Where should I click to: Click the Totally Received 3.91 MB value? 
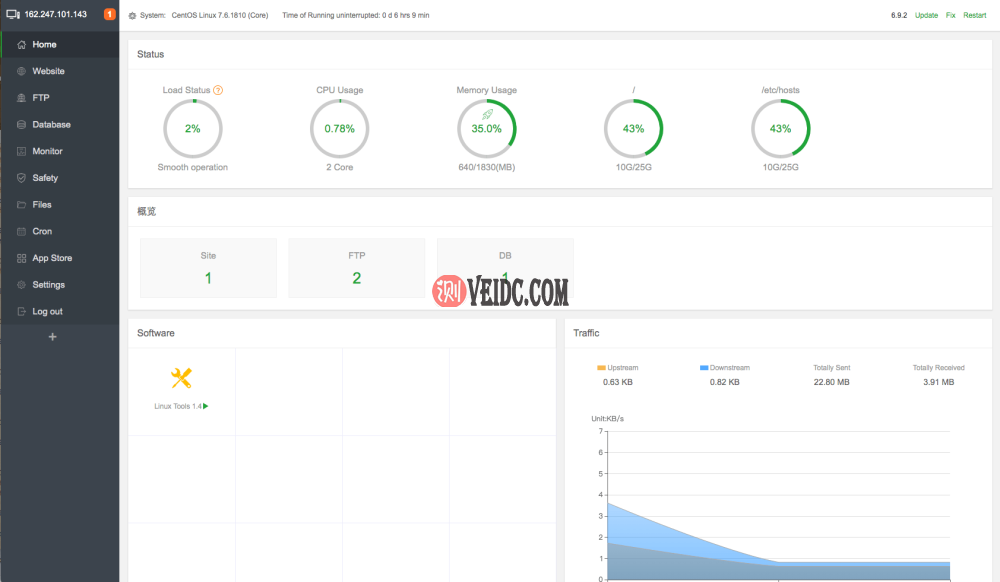tap(938, 382)
